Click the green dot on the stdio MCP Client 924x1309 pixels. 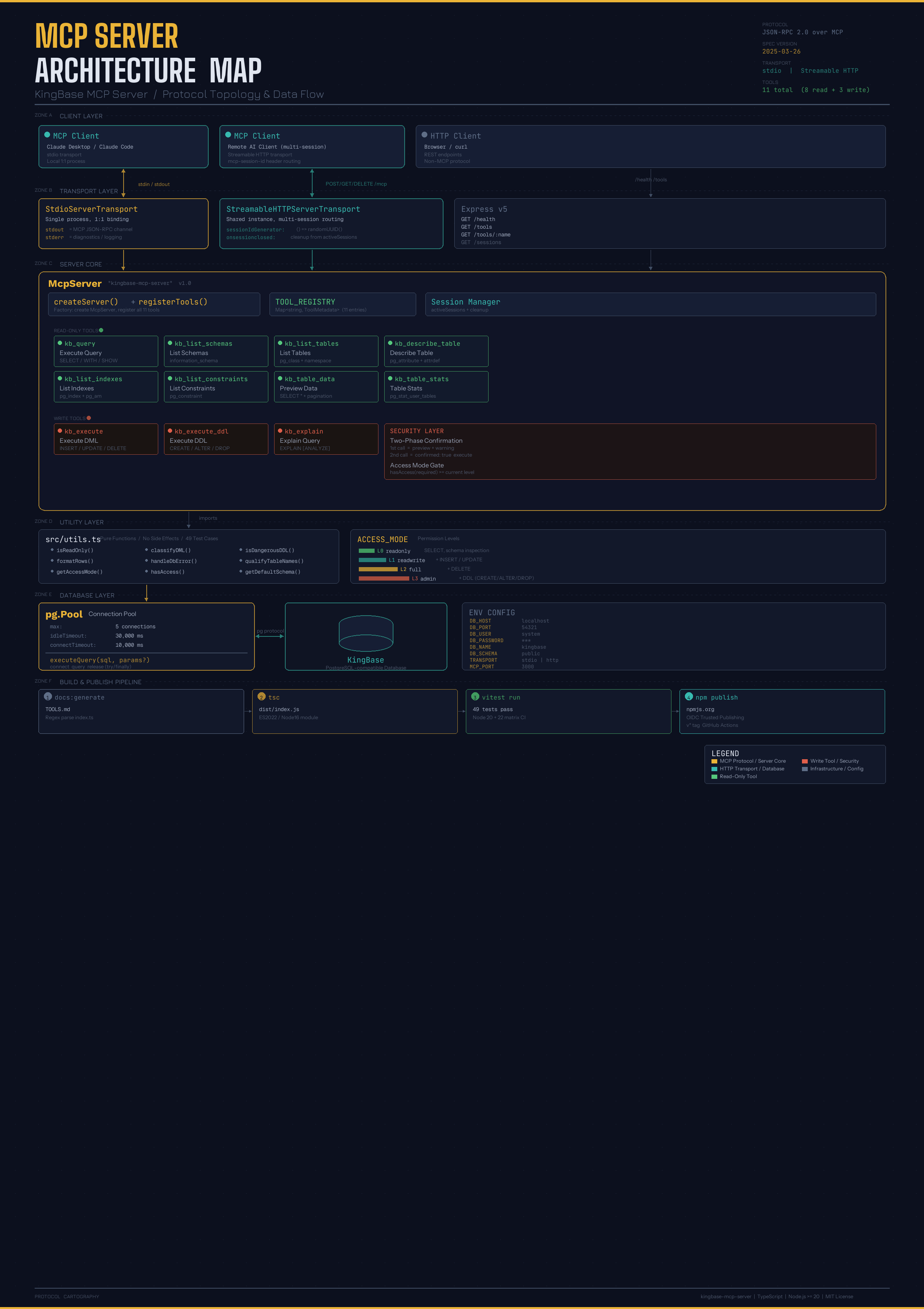tap(47, 135)
